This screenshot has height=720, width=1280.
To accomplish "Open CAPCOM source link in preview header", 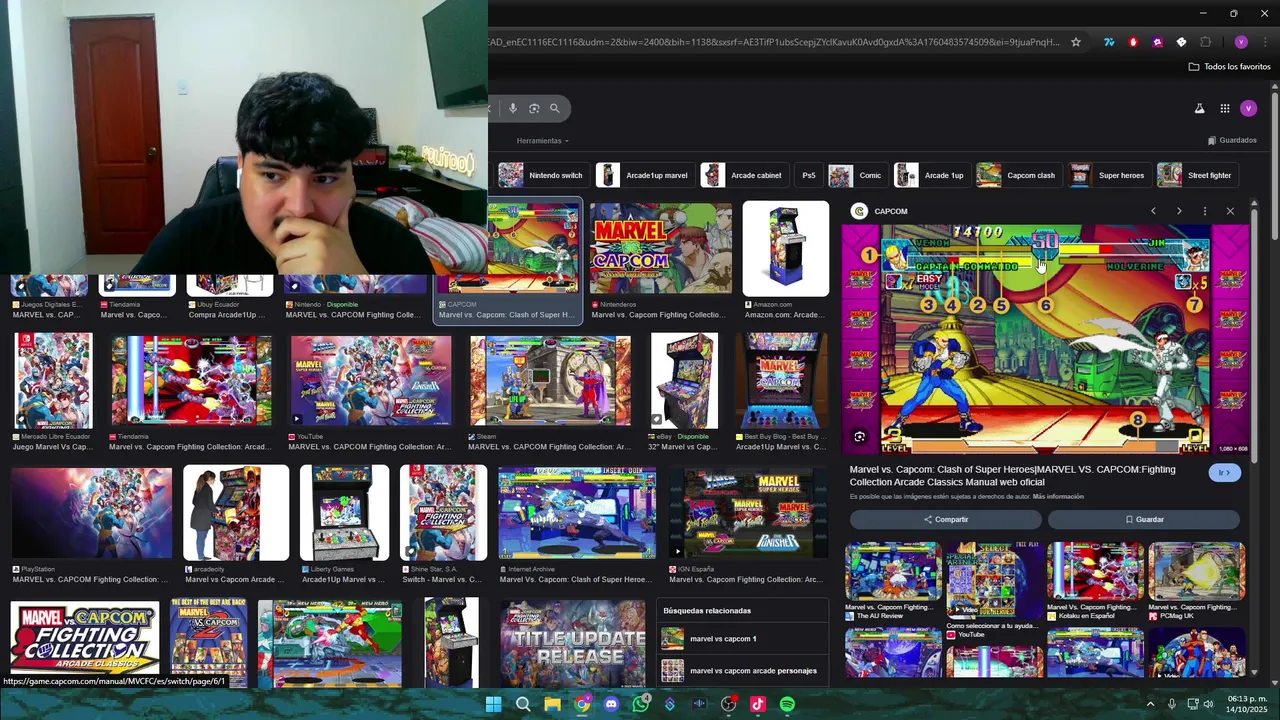I will (x=880, y=211).
